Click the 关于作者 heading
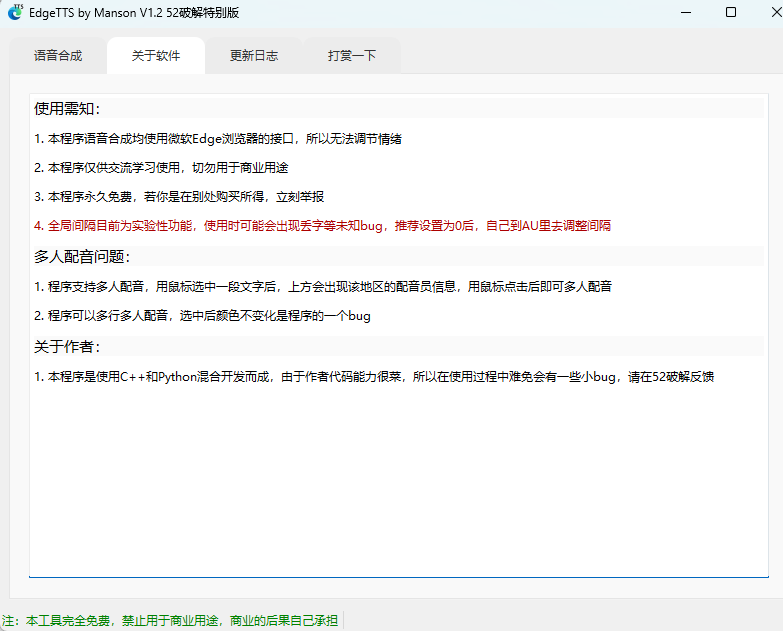783x631 pixels. (67, 346)
